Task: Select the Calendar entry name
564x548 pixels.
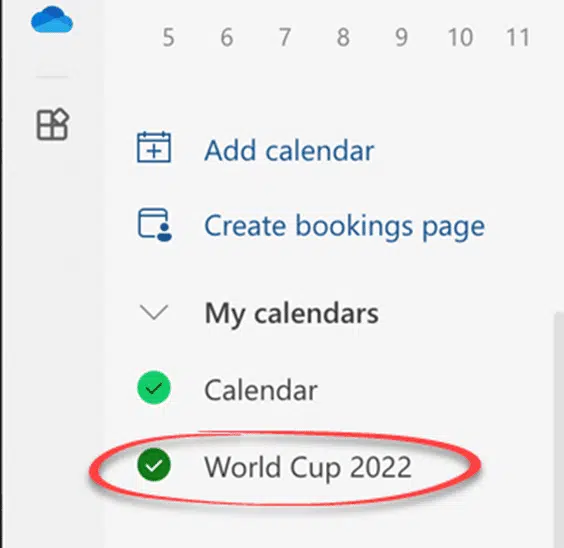Action: point(261,390)
